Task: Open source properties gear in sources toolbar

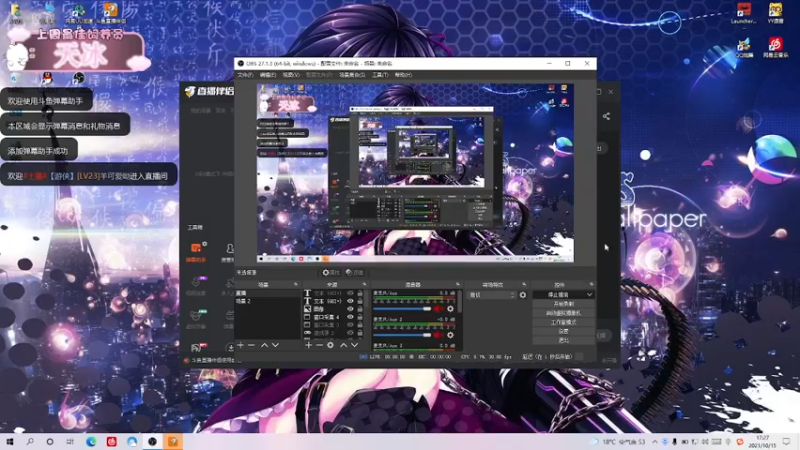Action: 331,345
